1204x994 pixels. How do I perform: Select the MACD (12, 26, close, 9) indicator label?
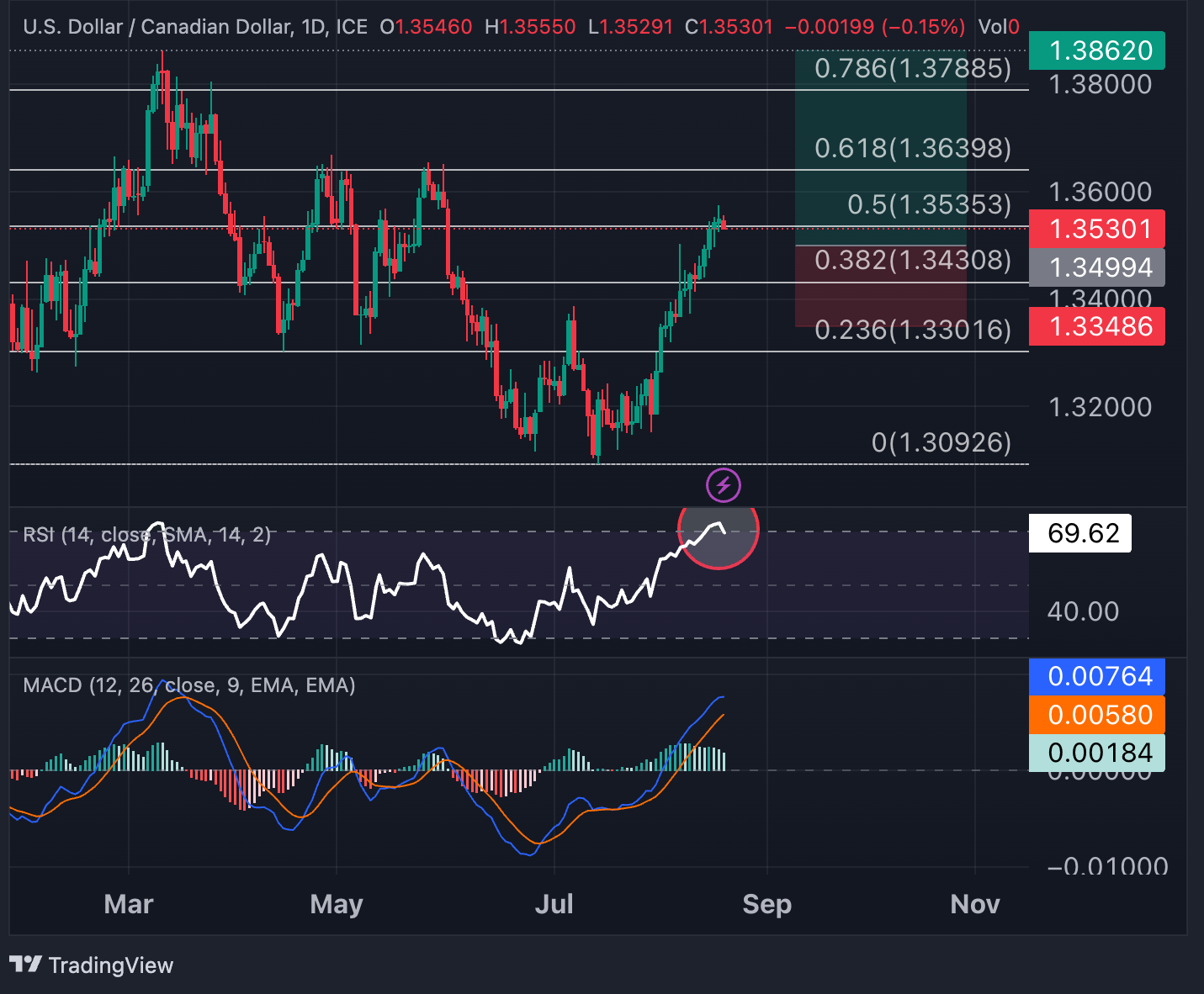click(x=188, y=685)
